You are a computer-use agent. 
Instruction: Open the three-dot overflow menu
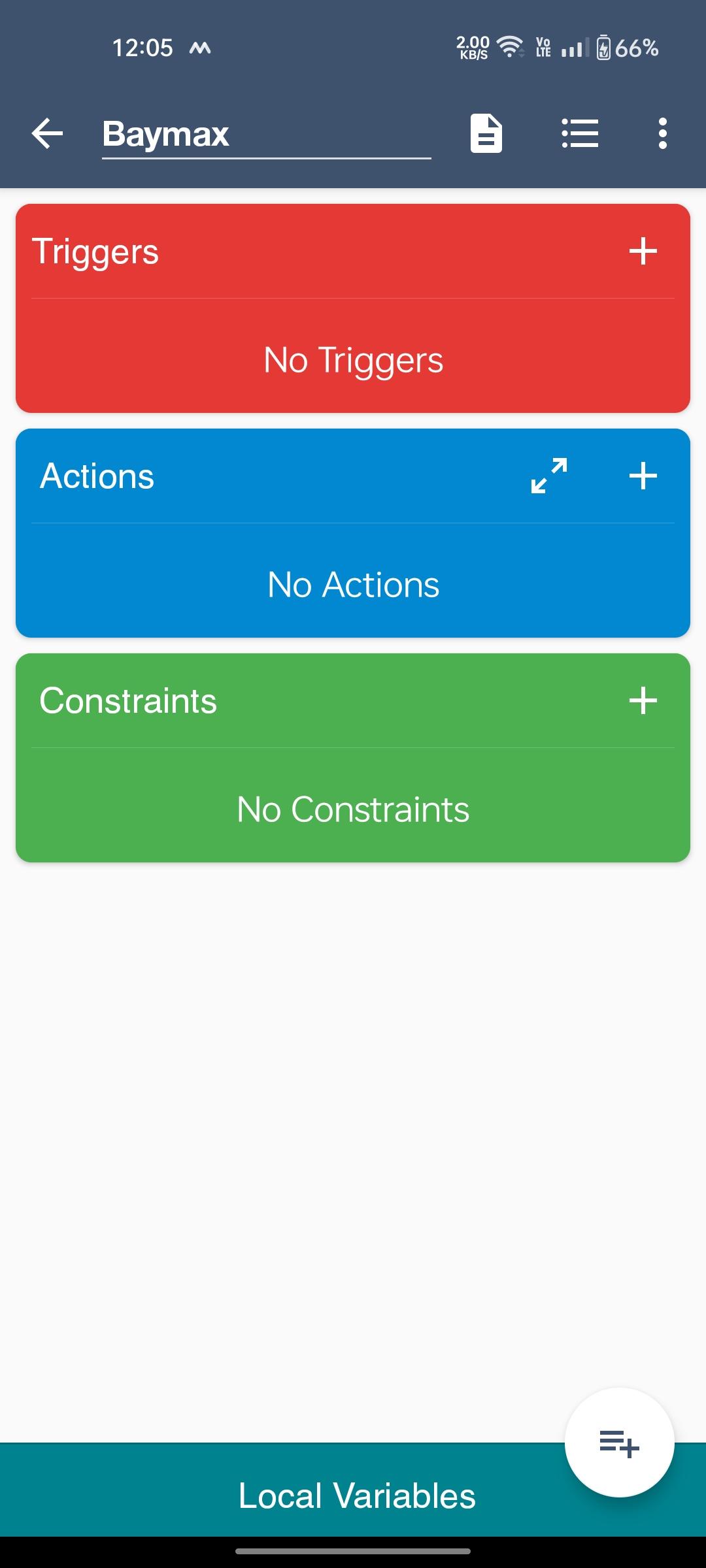click(663, 134)
